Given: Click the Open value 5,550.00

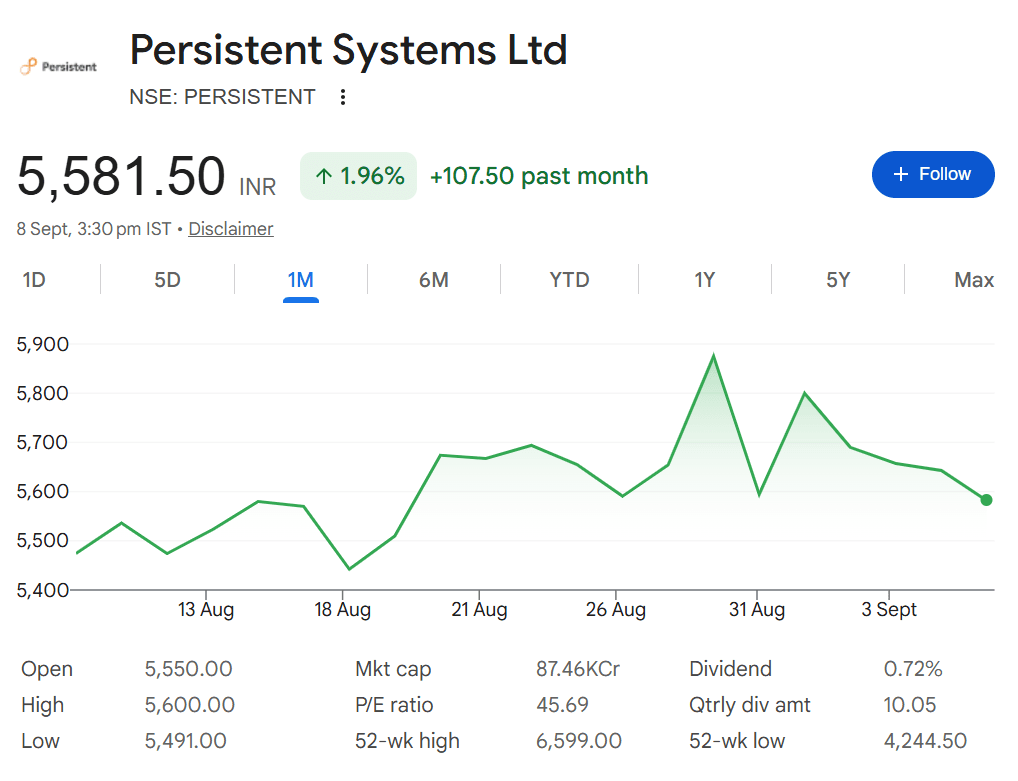Looking at the screenshot, I should pos(188,669).
